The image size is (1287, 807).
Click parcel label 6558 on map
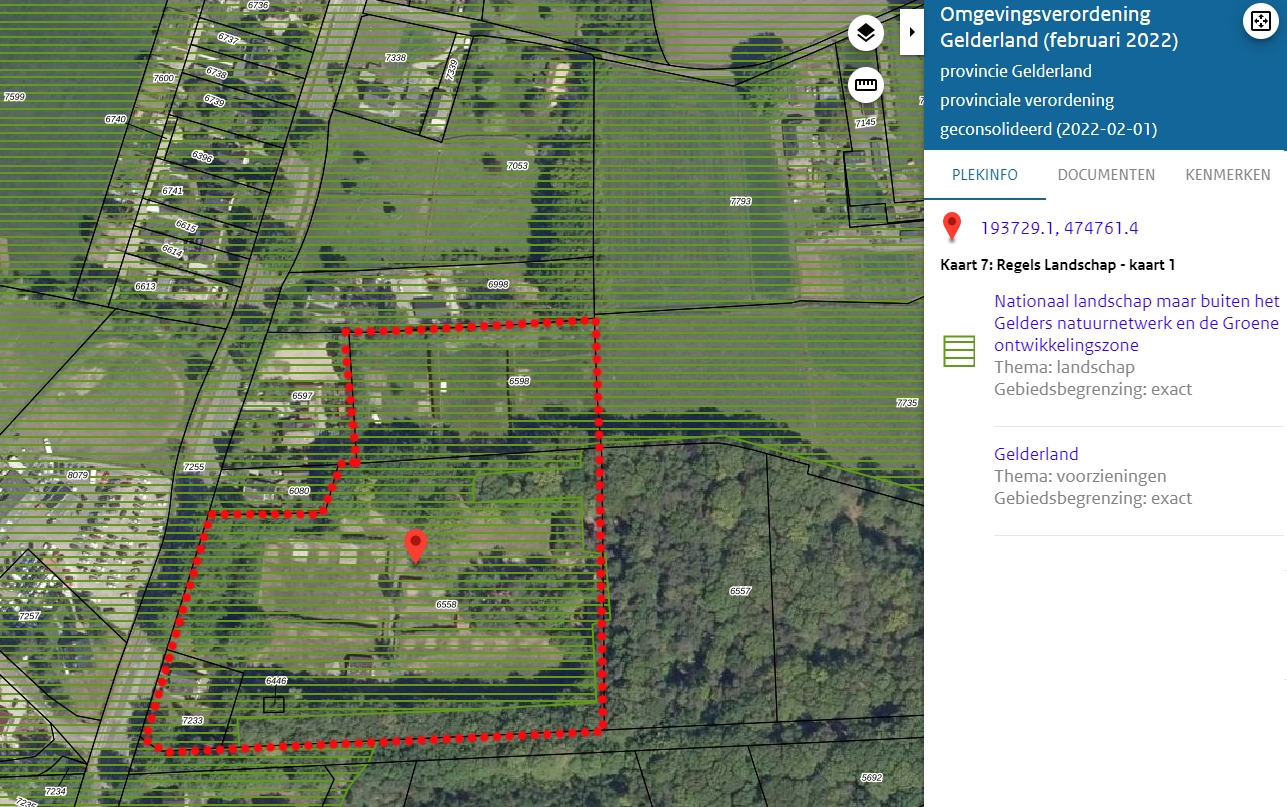pyautogui.click(x=446, y=605)
